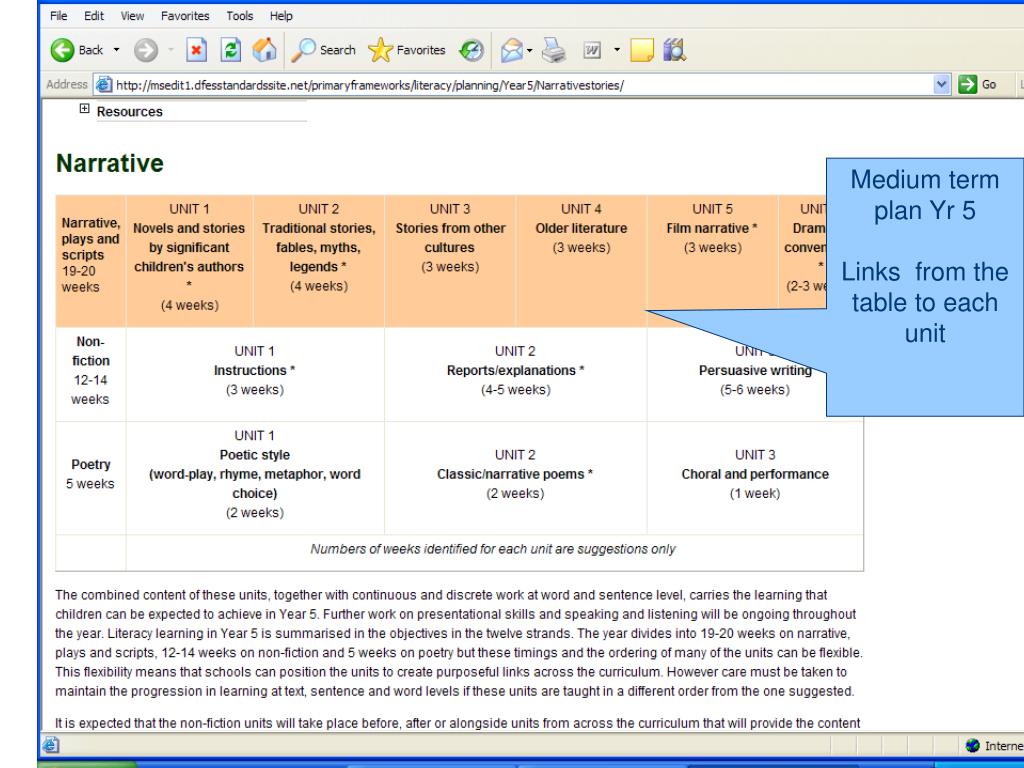Open the Favorites menu in the menu bar
1024x768 pixels.
tap(185, 16)
